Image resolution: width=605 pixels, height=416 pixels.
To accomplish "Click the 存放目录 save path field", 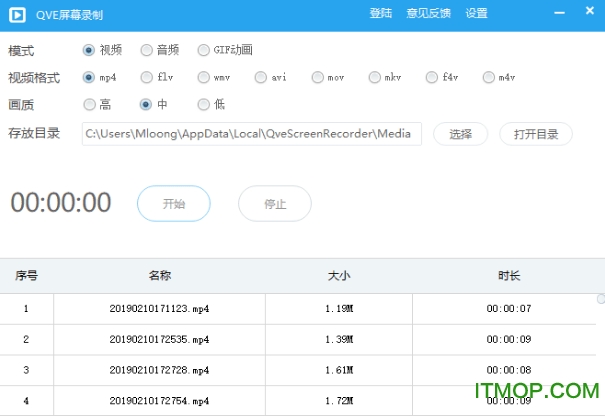I will tap(252, 134).
